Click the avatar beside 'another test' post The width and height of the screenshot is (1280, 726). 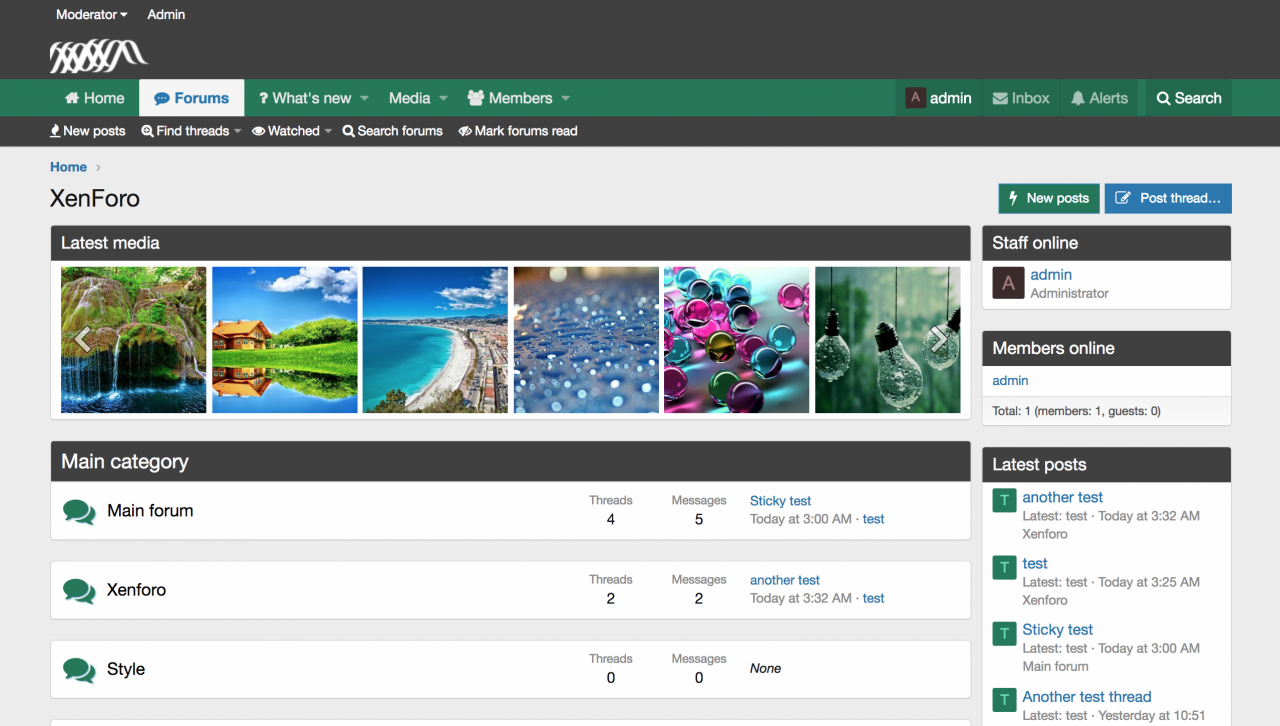(x=1004, y=500)
